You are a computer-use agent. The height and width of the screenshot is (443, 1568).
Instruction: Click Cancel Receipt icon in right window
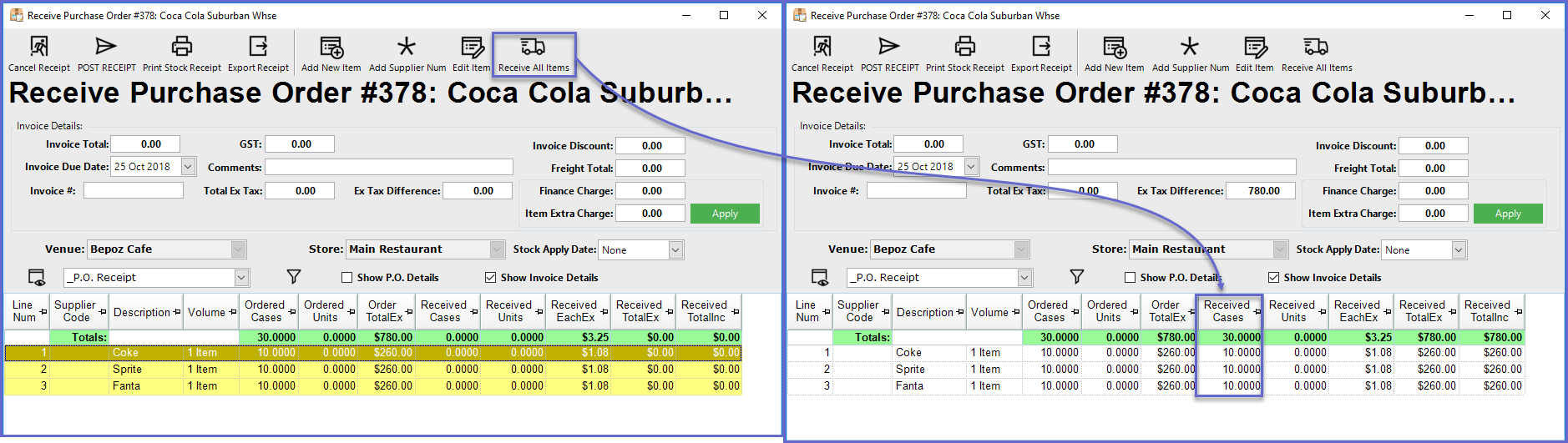pyautogui.click(x=822, y=46)
